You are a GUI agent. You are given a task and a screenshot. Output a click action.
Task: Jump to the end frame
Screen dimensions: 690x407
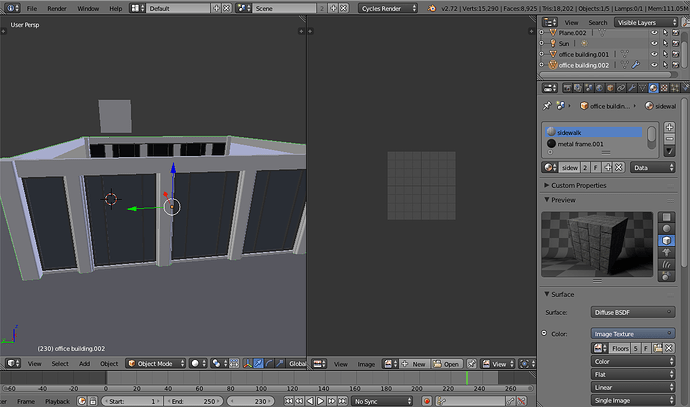click(343, 401)
